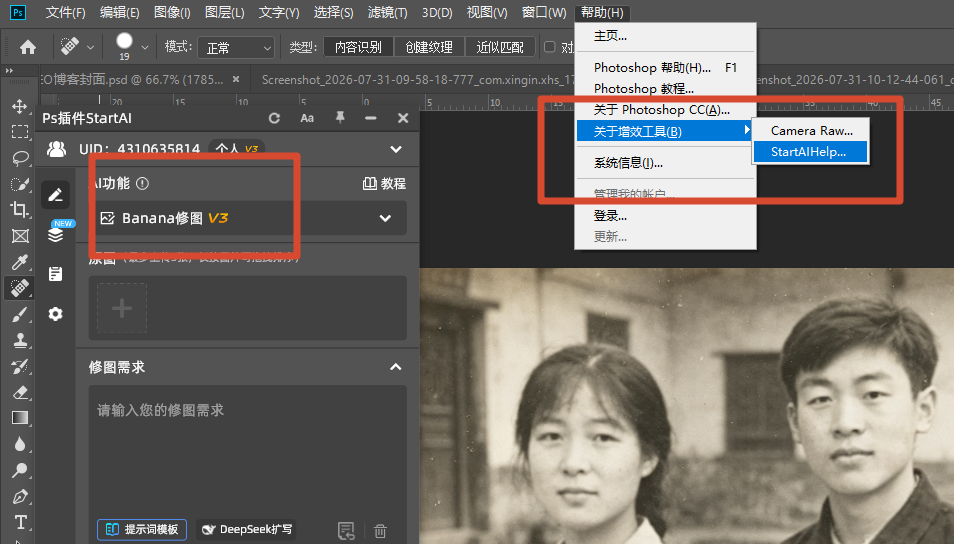Select the Move tool

tap(19, 106)
